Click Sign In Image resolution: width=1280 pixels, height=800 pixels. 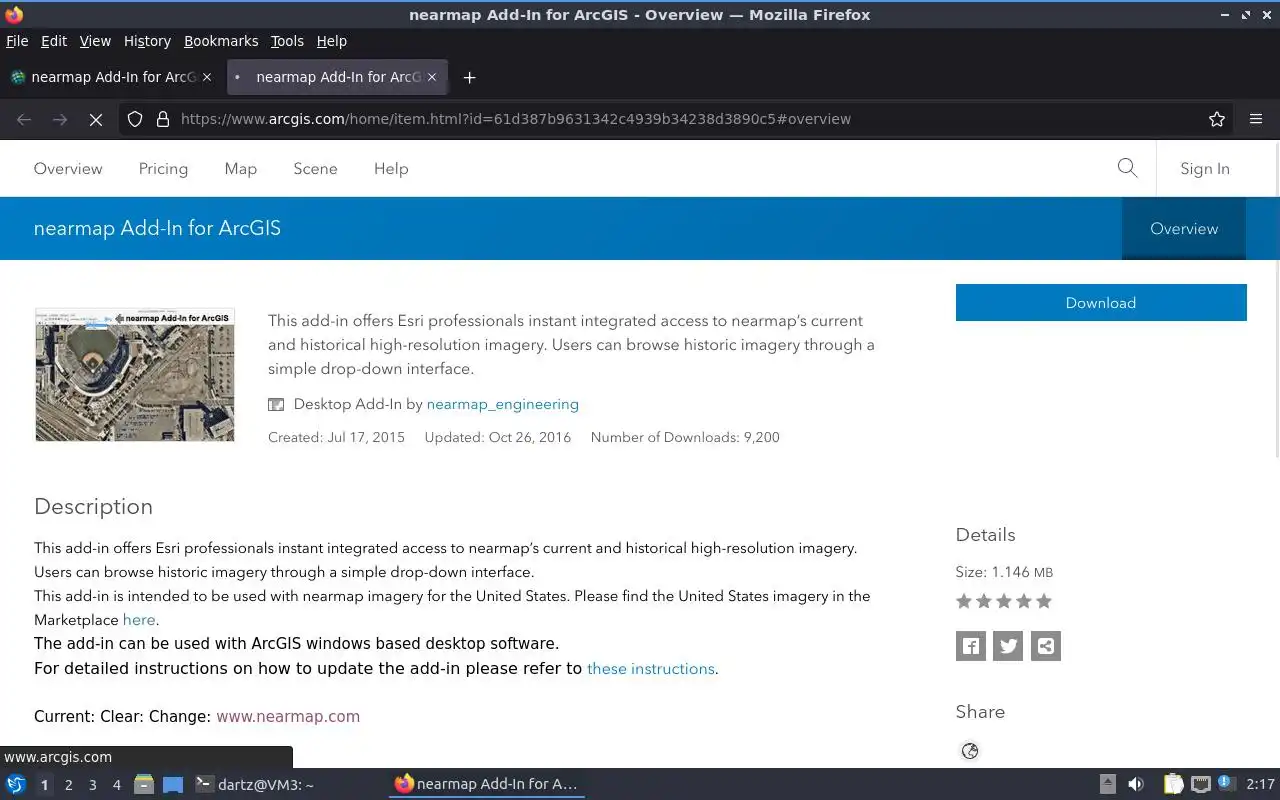pos(1205,169)
